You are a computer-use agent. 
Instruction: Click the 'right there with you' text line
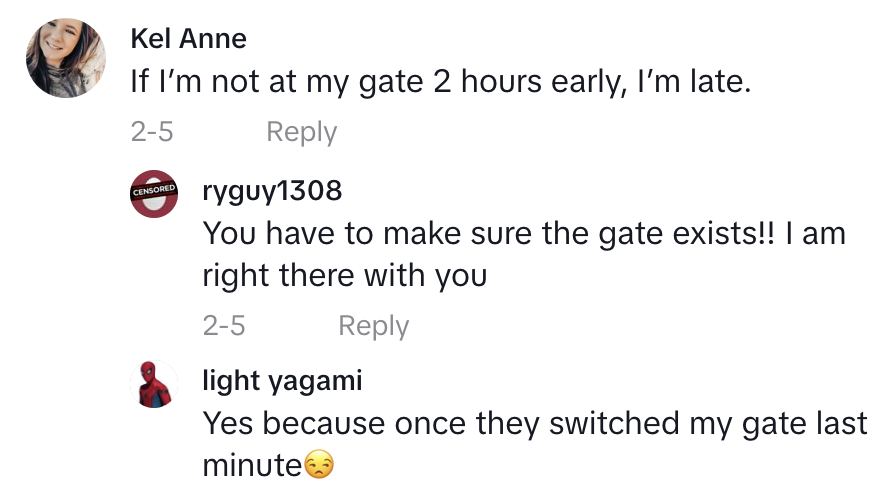pos(344,275)
